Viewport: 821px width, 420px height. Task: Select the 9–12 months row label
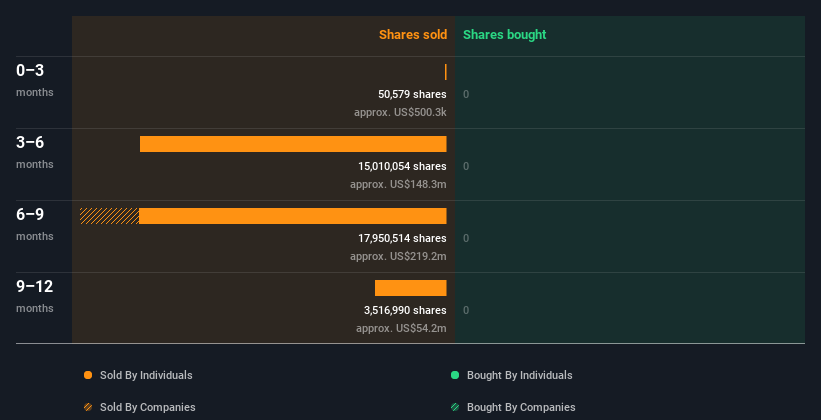34,287
